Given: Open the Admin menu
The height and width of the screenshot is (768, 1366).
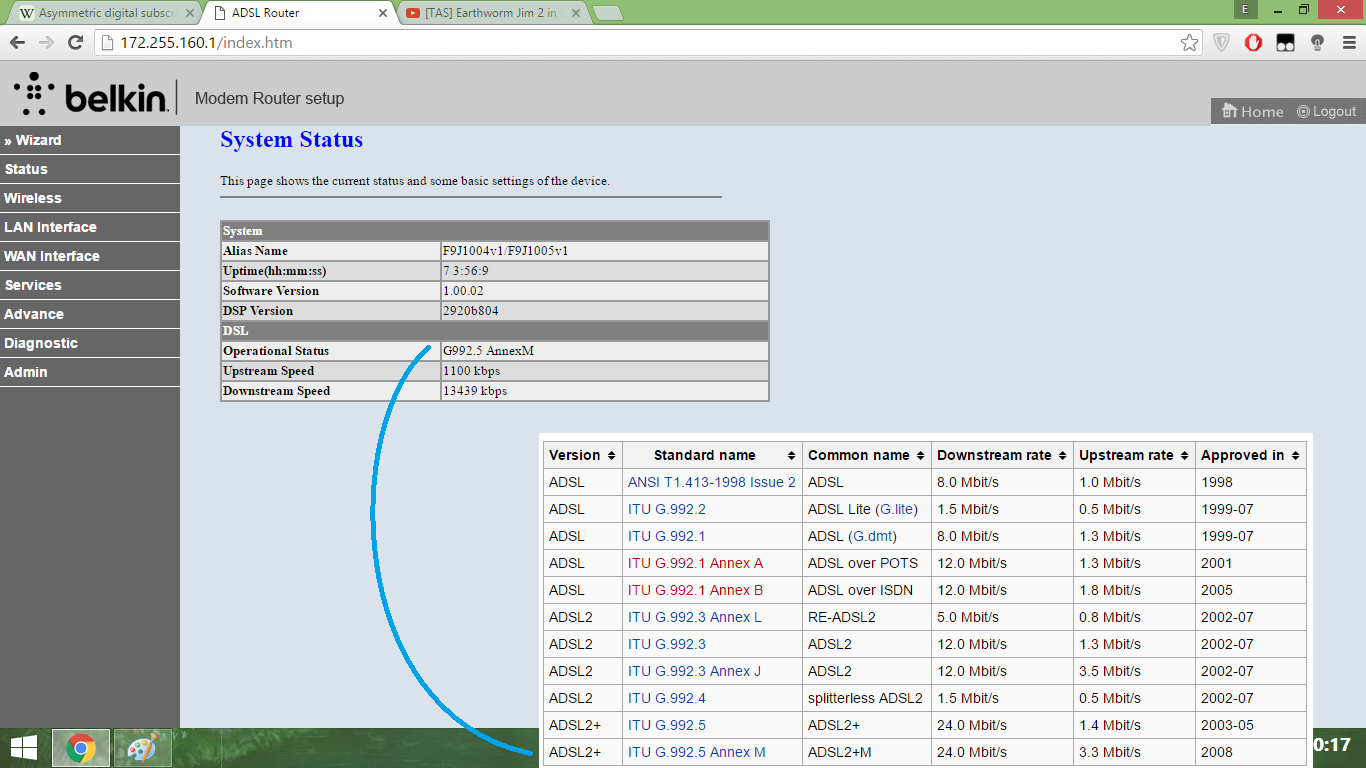Looking at the screenshot, I should 90,372.
